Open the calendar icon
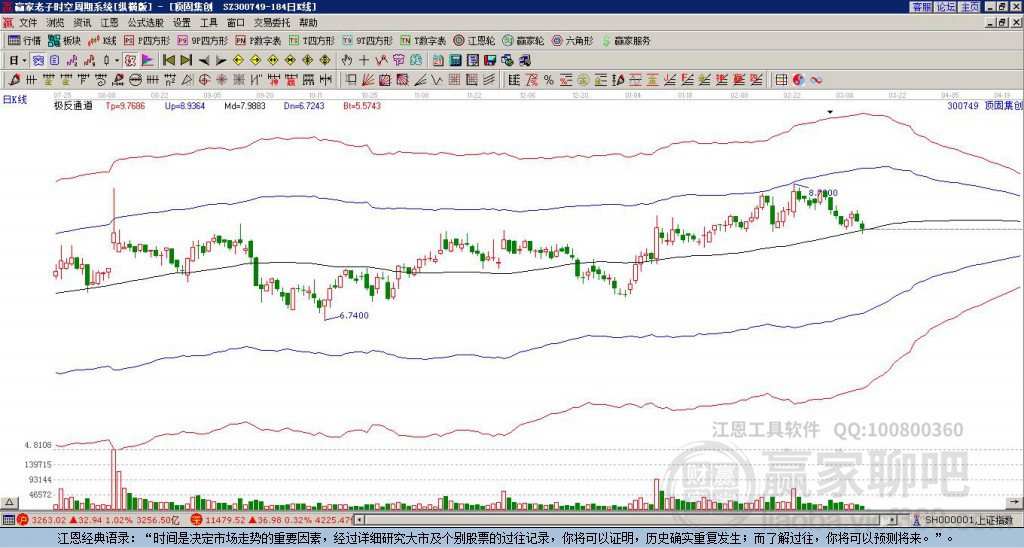This screenshot has height=548, width=1024. click(438, 61)
